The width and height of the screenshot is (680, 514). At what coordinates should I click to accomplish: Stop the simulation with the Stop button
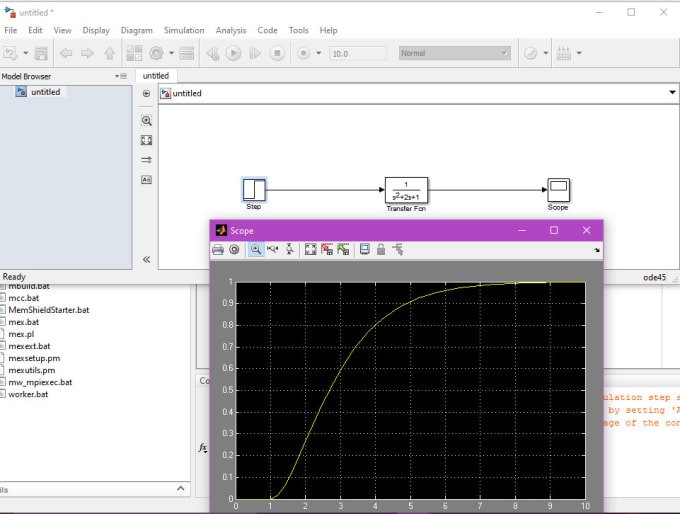point(277,53)
